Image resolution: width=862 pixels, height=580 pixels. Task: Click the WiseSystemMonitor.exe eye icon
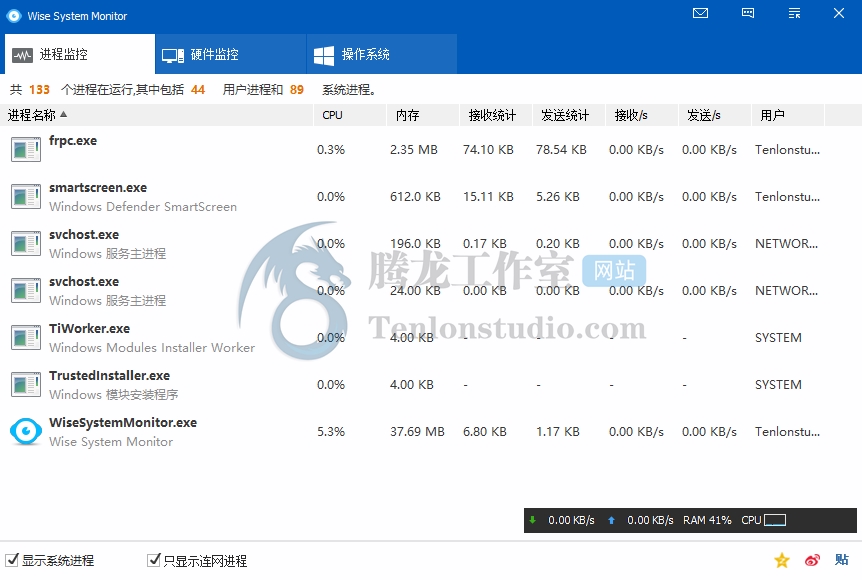[x=26, y=432]
